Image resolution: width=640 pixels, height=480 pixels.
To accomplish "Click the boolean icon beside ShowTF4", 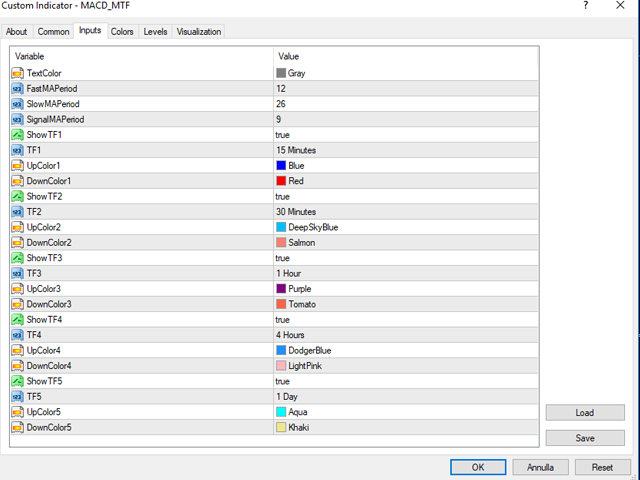I will pyautogui.click(x=18, y=320).
